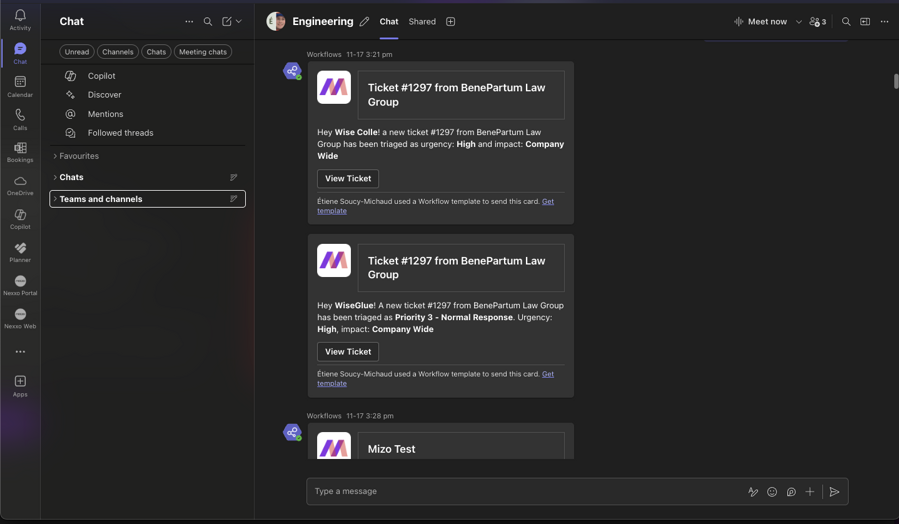Open message formatting options
The image size is (899, 524).
pyautogui.click(x=753, y=491)
